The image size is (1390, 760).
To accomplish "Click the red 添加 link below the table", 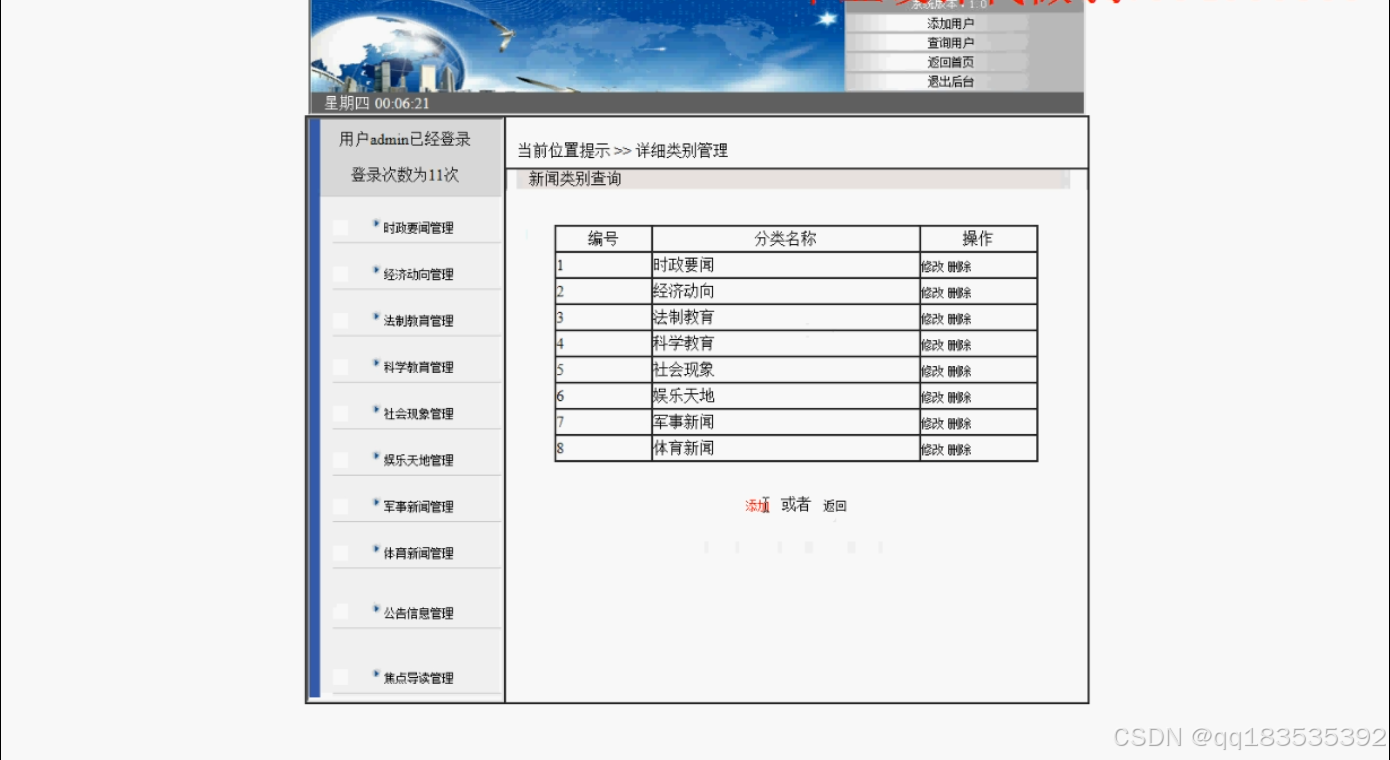I will (x=757, y=505).
